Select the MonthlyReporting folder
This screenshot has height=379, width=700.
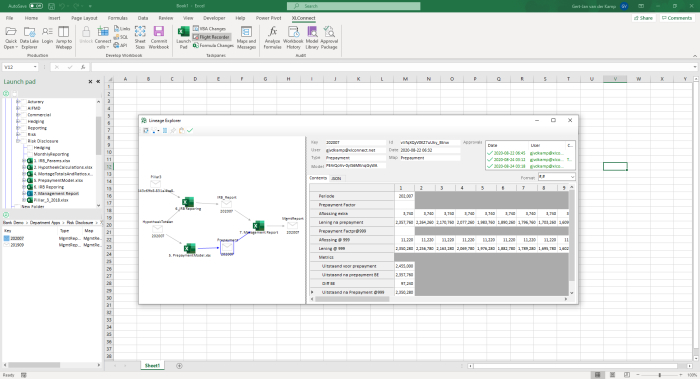tap(51, 154)
